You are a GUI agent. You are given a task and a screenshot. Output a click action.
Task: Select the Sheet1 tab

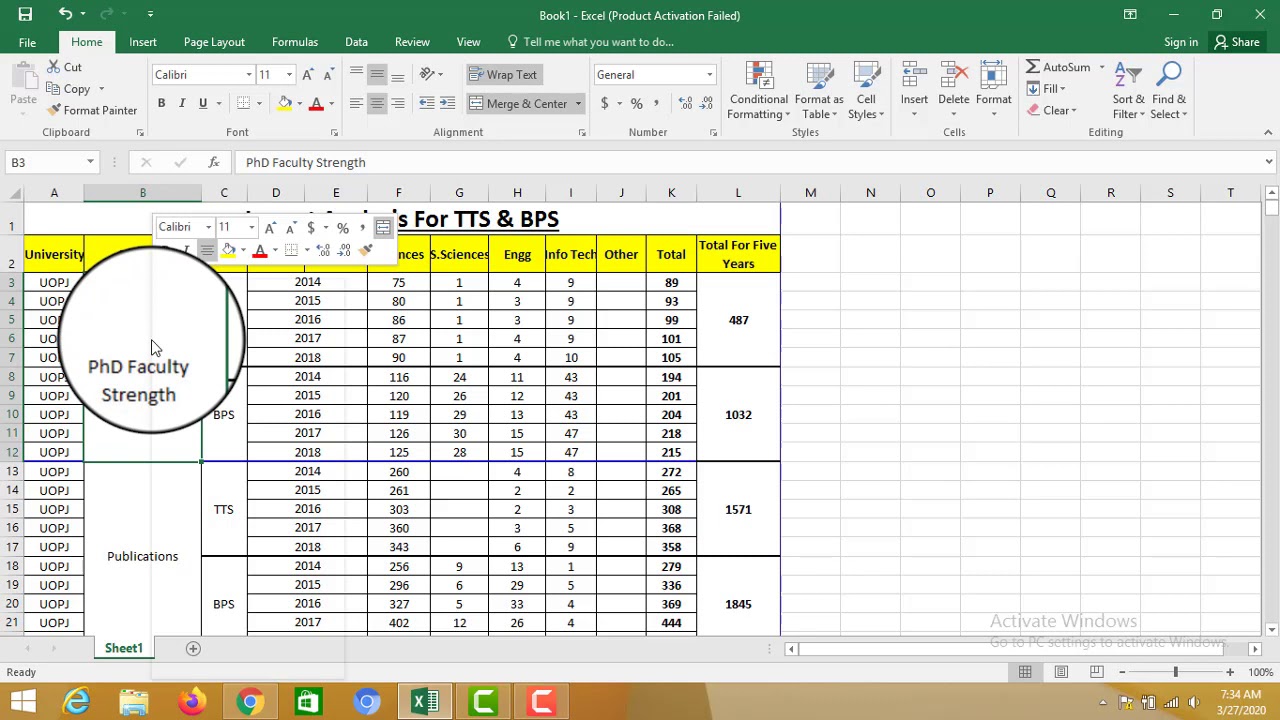pos(124,648)
